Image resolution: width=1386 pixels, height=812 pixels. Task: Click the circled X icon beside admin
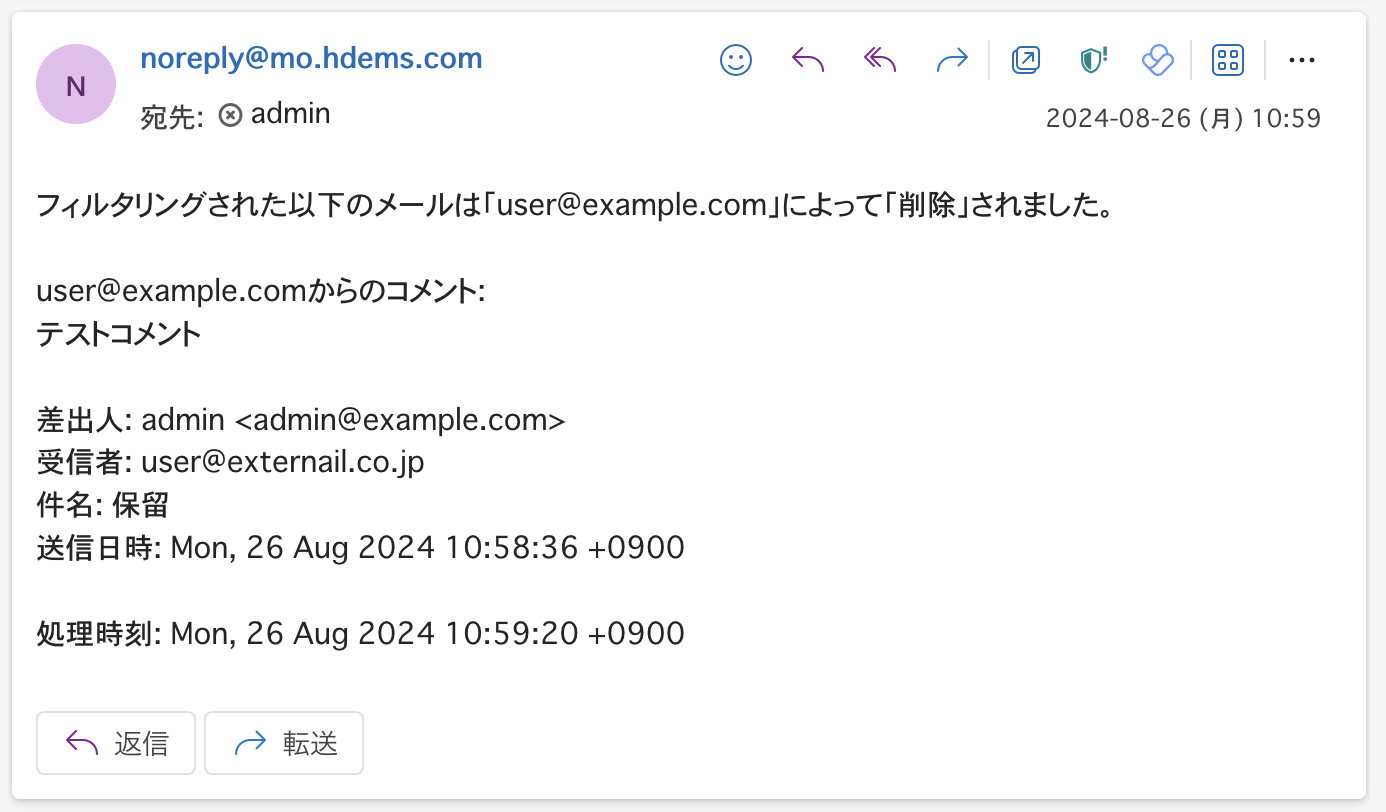230,115
